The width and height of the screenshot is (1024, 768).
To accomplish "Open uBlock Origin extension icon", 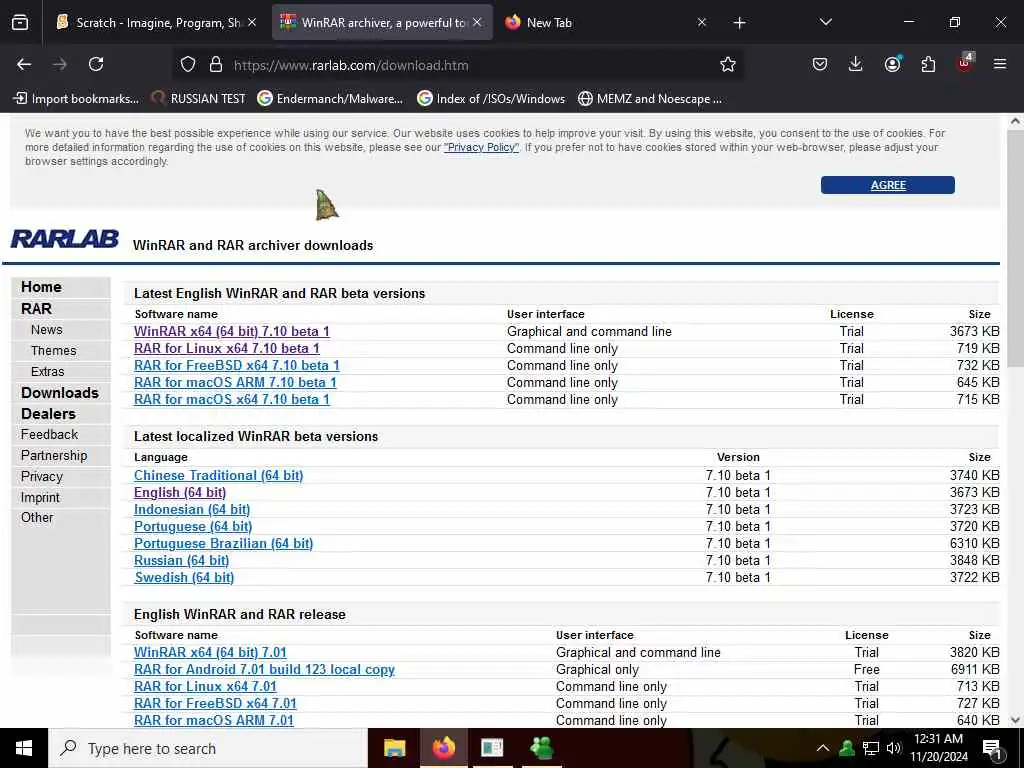I will click(965, 63).
